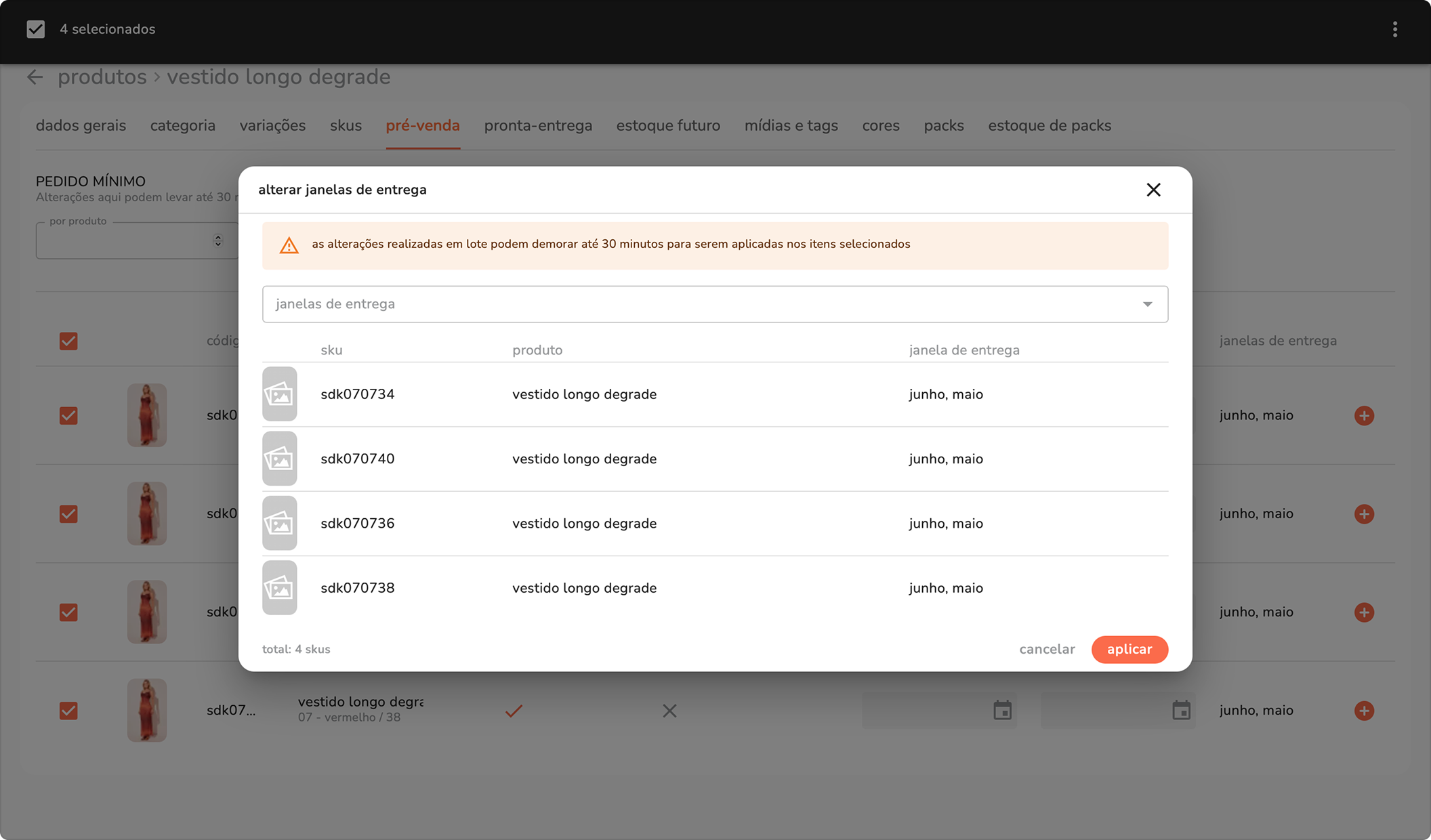
Task: Click the three-dot menu in top bar
Action: click(1394, 29)
